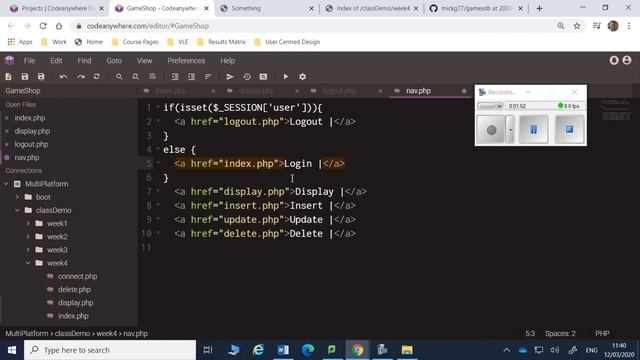Click the strikethrough lines toolbar icon
The width and height of the screenshot is (640, 360).
[x=152, y=77]
